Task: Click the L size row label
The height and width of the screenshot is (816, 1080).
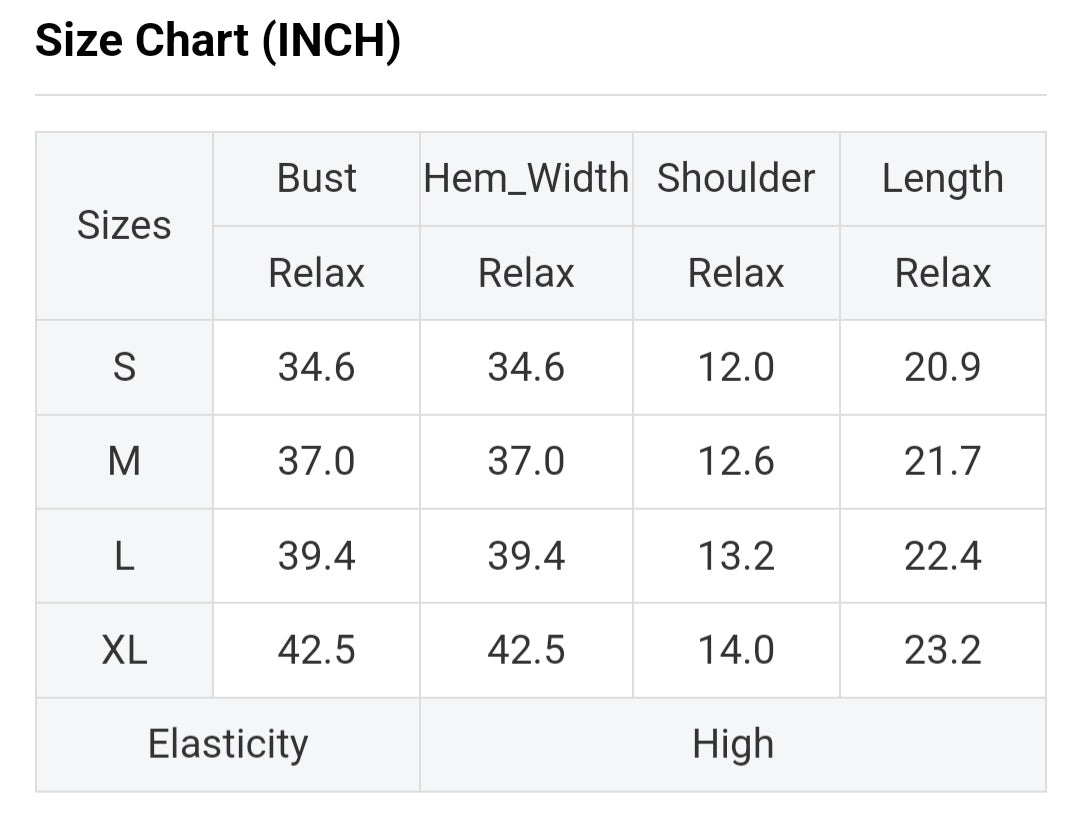Action: [x=124, y=556]
